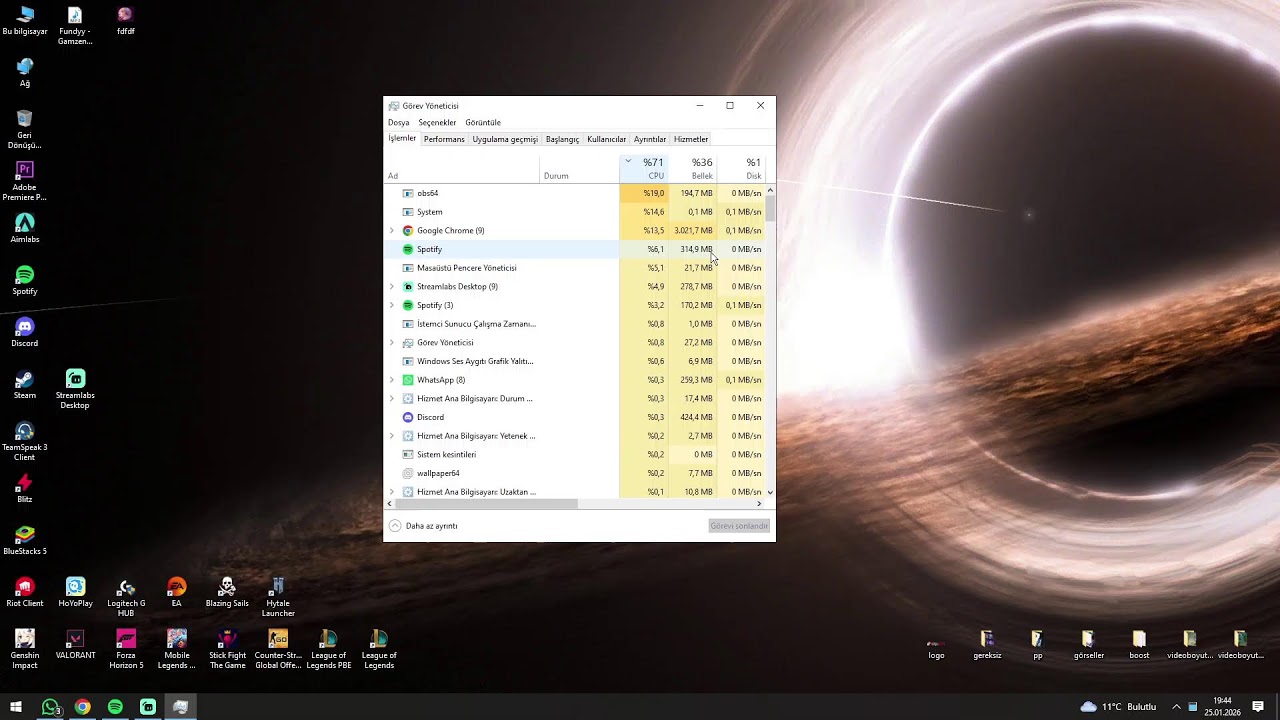Click horizontal scrollbar right arrow

(x=759, y=504)
